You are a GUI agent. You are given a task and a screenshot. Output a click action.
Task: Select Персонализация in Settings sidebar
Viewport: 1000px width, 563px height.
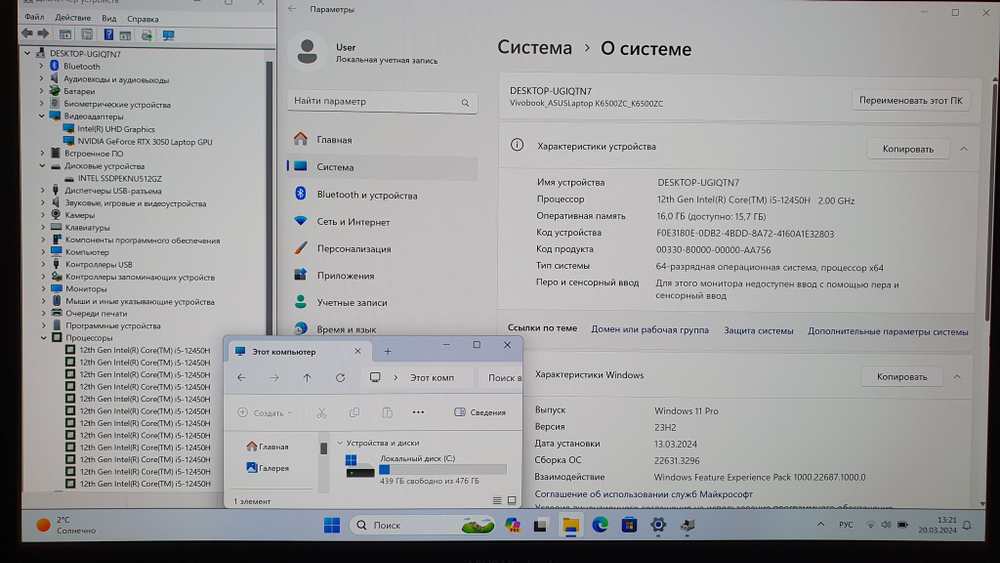(x=354, y=249)
